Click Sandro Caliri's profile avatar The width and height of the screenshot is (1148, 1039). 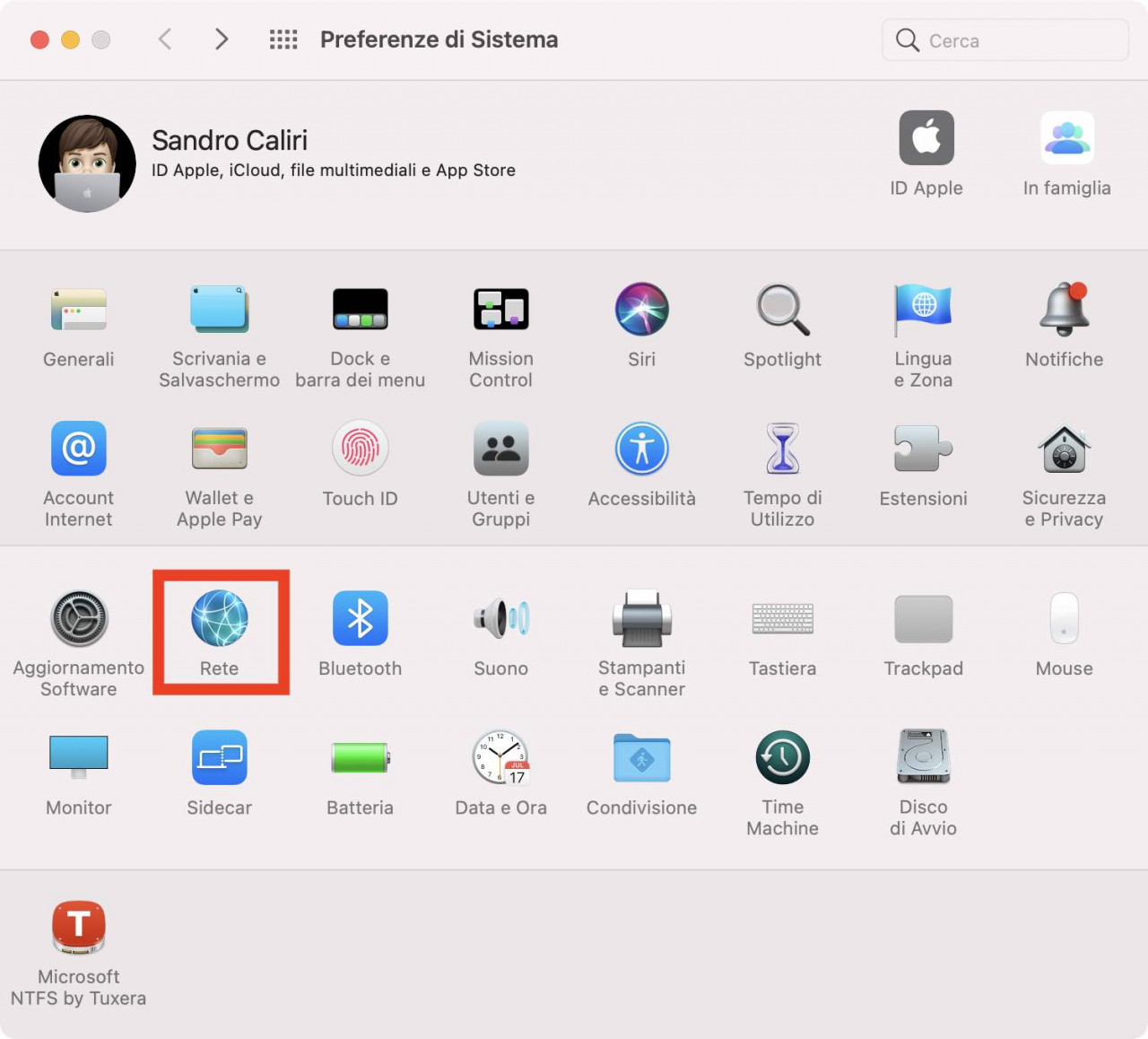pyautogui.click(x=87, y=163)
